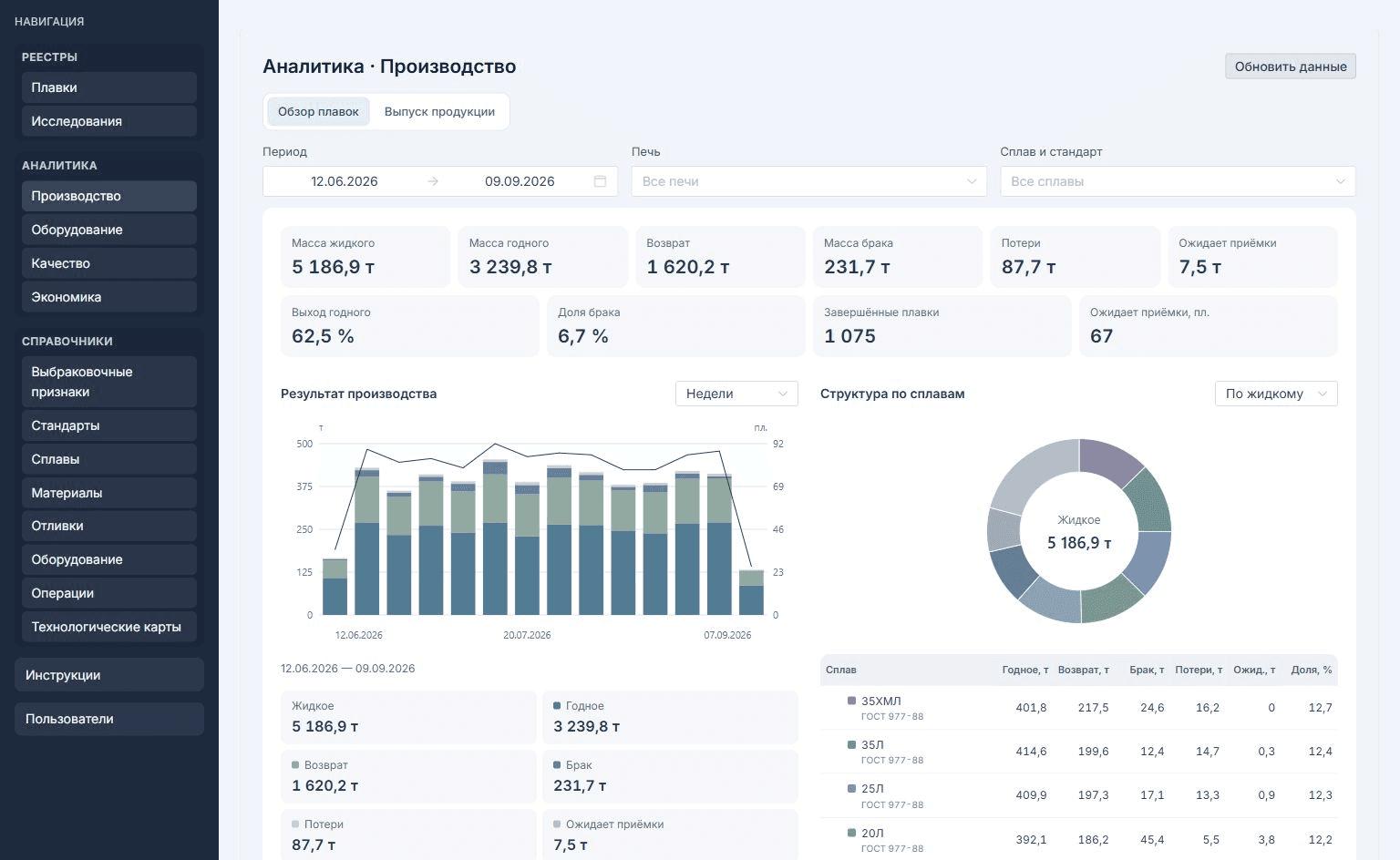The image size is (1400, 860).
Task: Click the Обновить данные button
Action: (x=1291, y=67)
